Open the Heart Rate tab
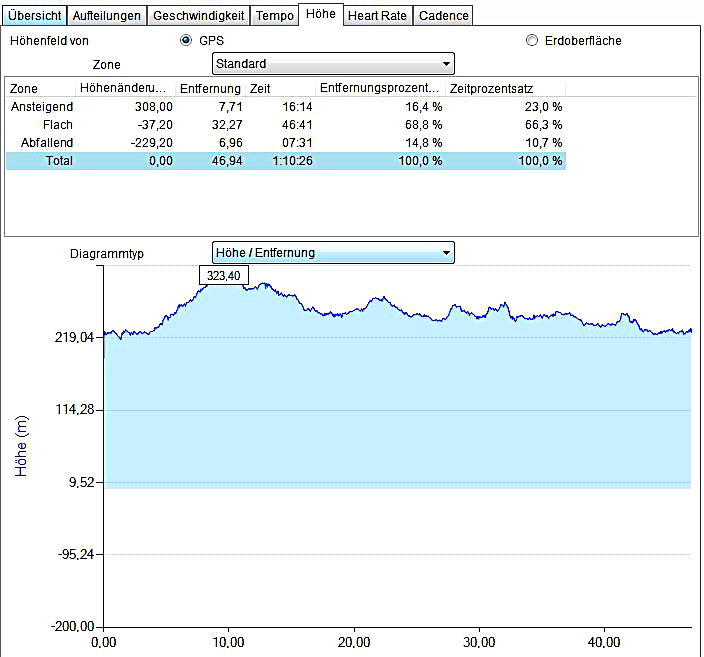Image resolution: width=704 pixels, height=657 pixels. pos(377,16)
